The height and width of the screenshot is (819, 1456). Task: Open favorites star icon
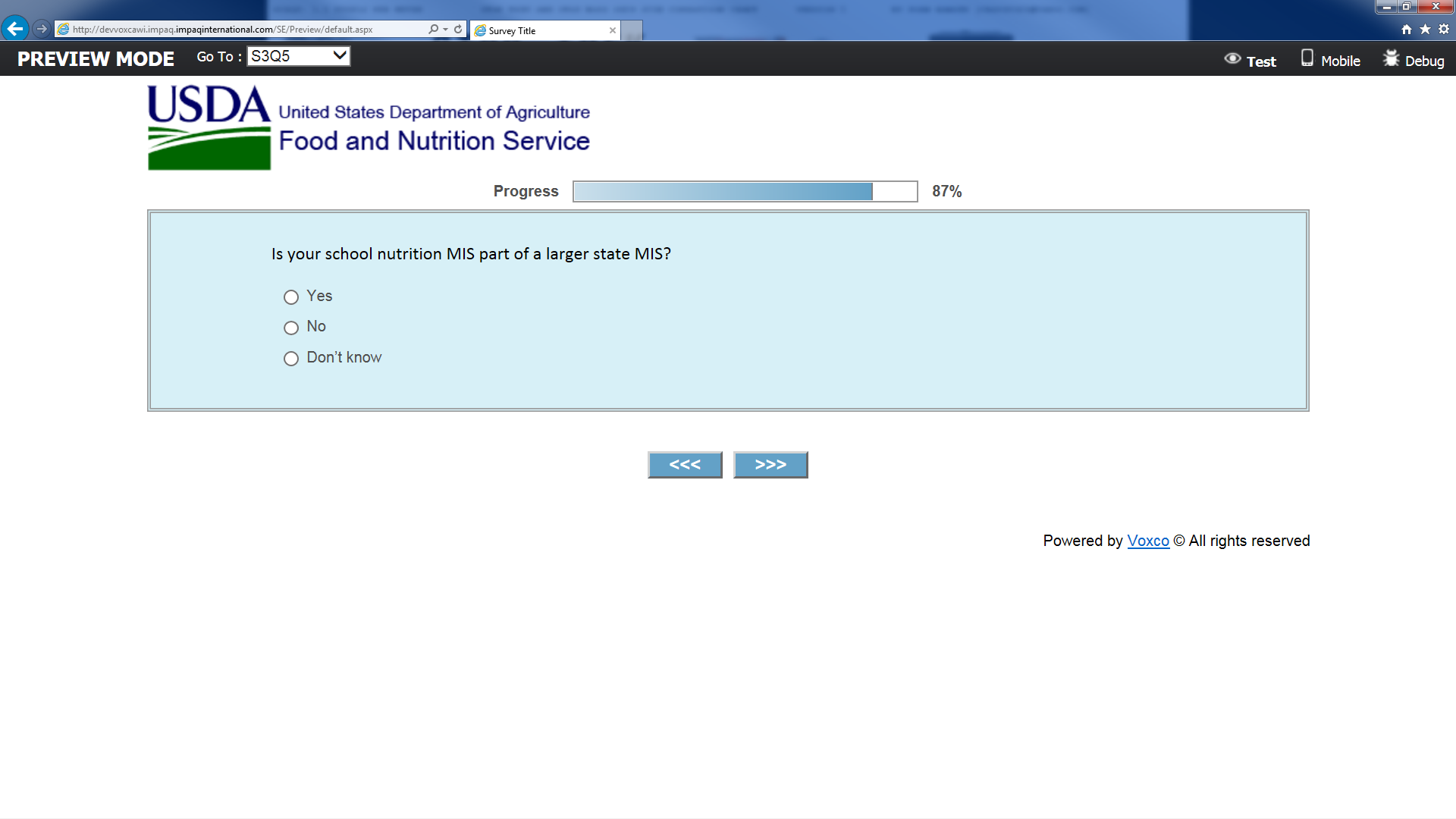tap(1425, 29)
